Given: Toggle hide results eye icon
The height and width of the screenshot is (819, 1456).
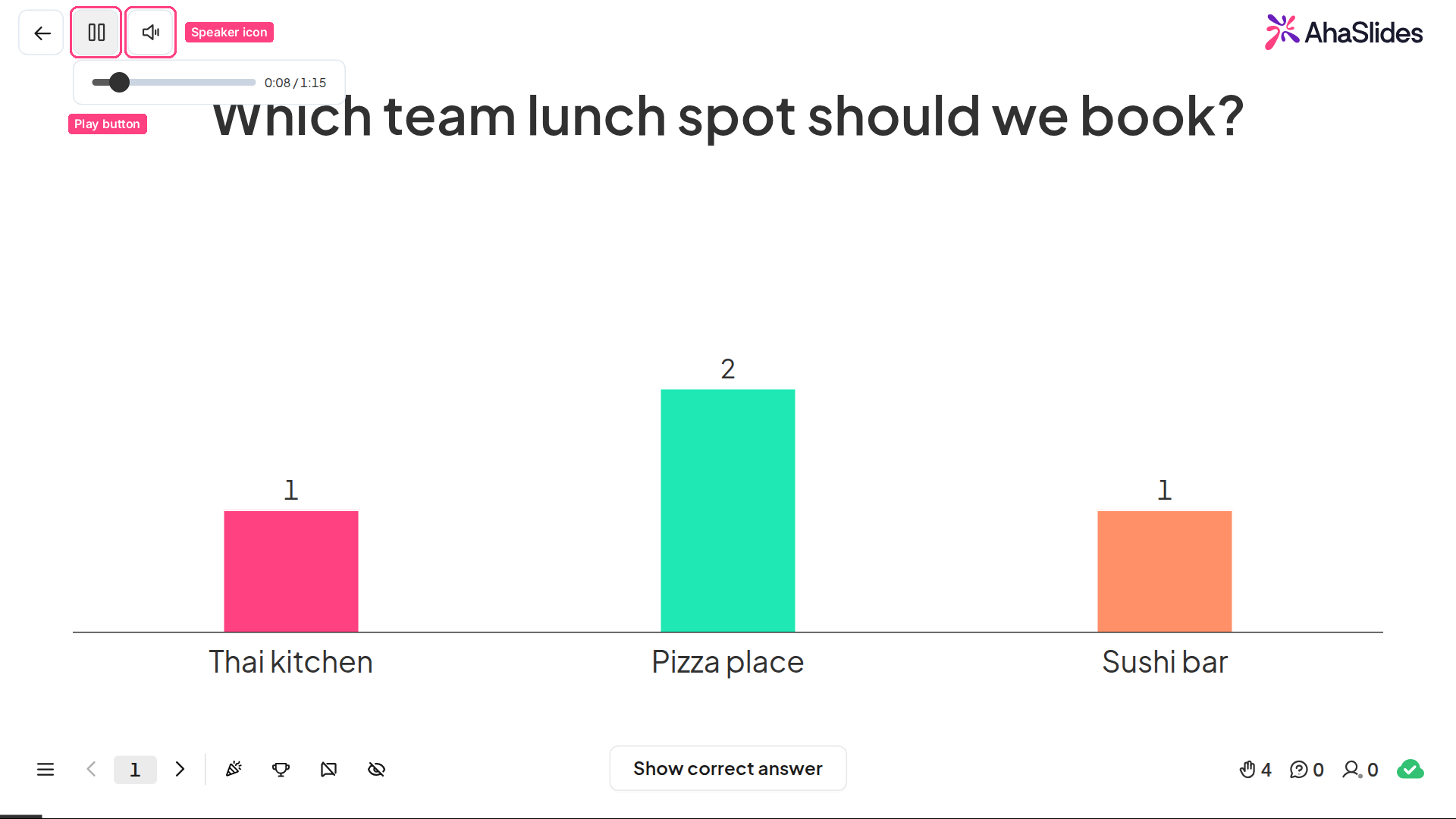Looking at the screenshot, I should pyautogui.click(x=376, y=770).
